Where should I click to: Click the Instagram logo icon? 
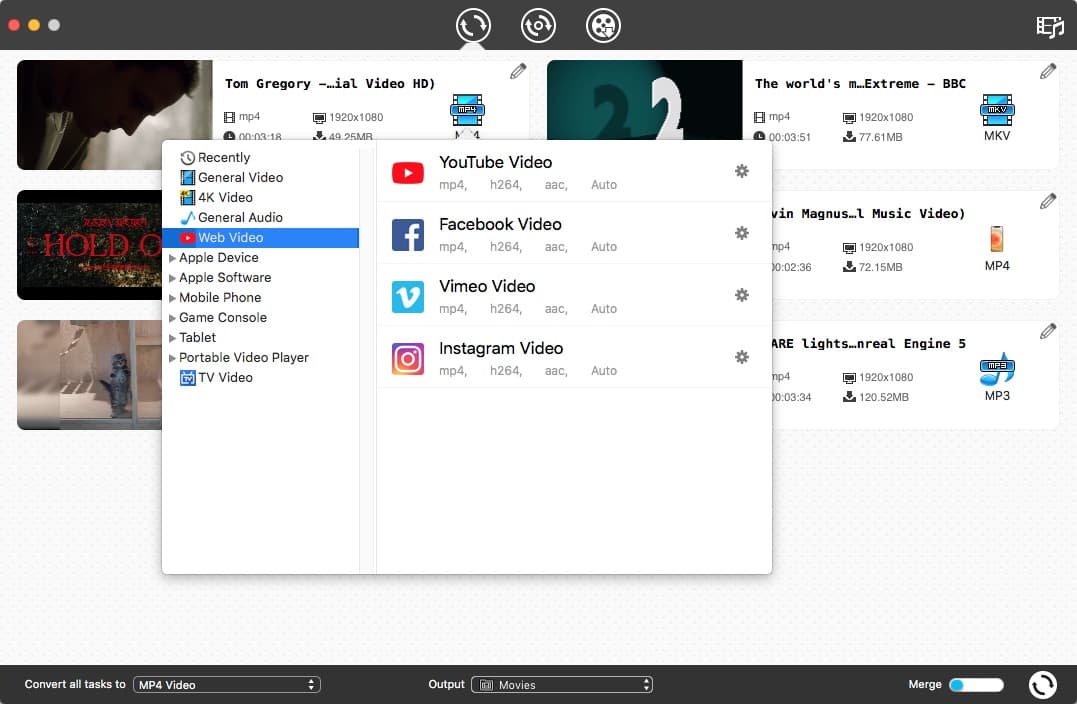(x=407, y=359)
